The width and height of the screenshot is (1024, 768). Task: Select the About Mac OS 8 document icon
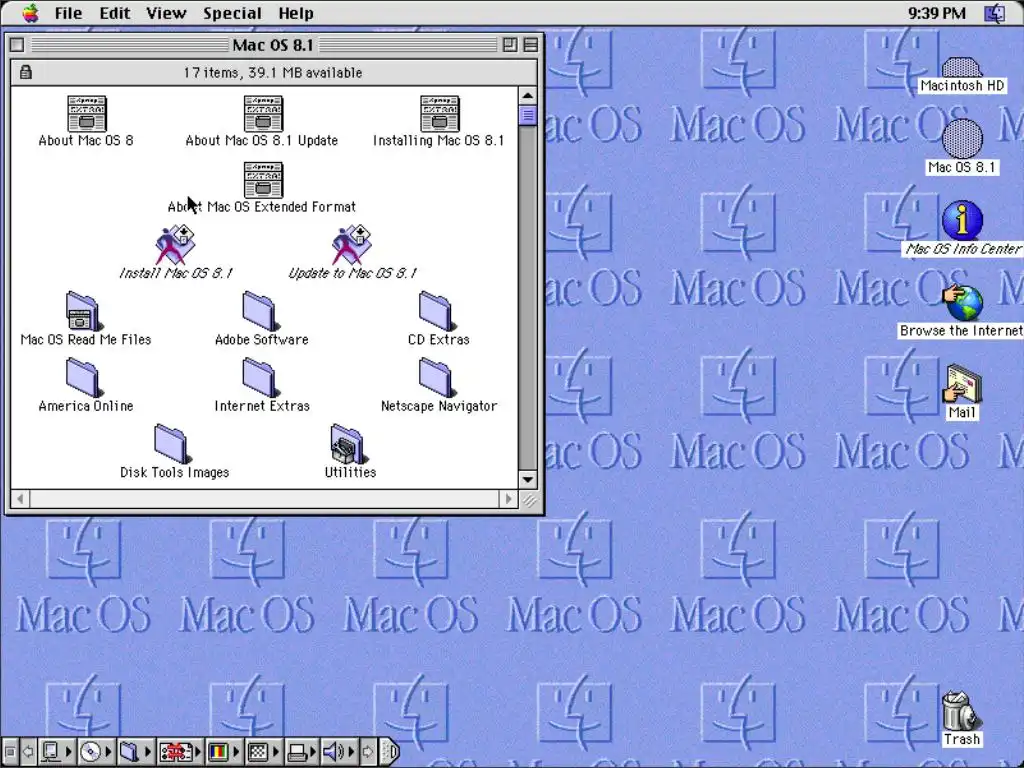(87, 114)
